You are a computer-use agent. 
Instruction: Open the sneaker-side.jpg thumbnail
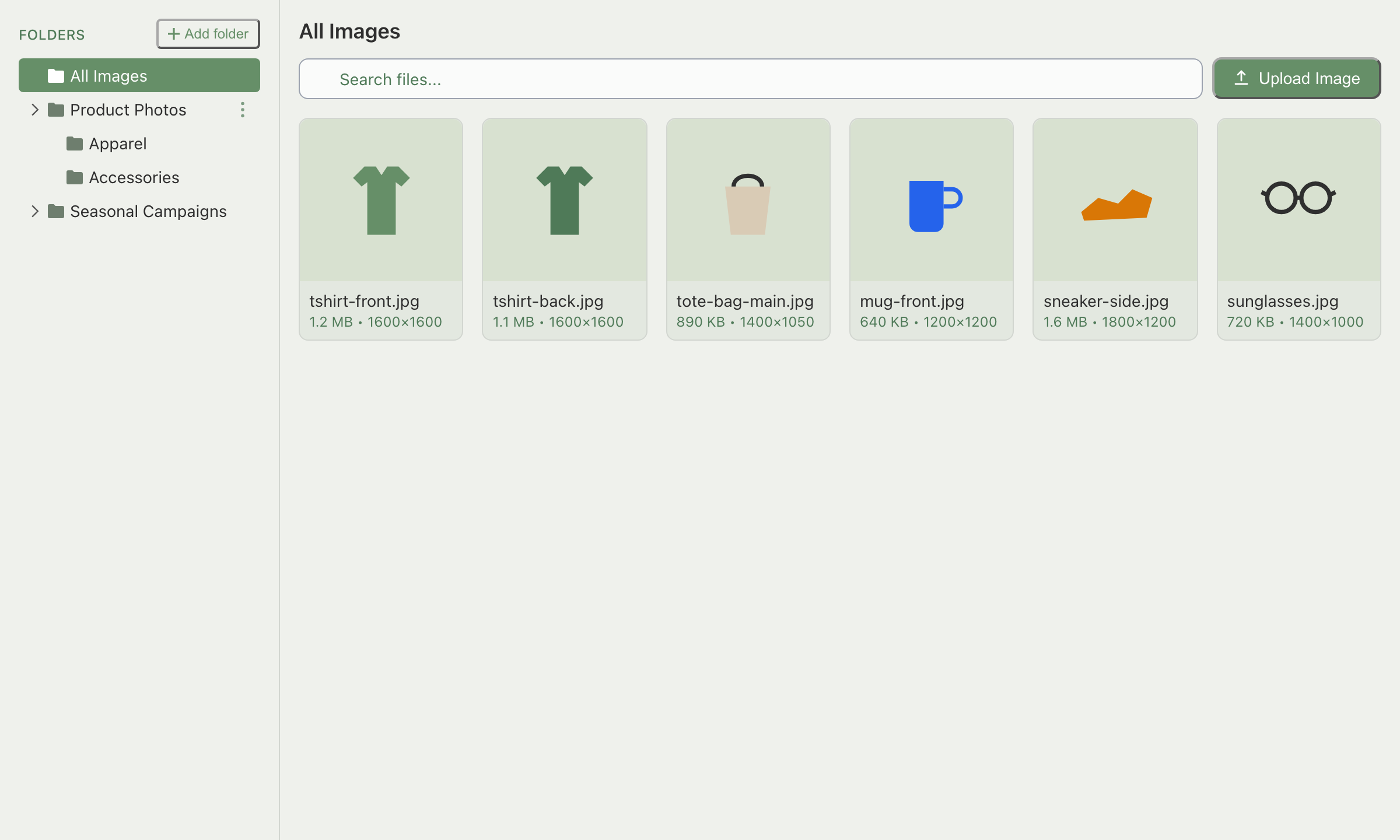[1115, 200]
